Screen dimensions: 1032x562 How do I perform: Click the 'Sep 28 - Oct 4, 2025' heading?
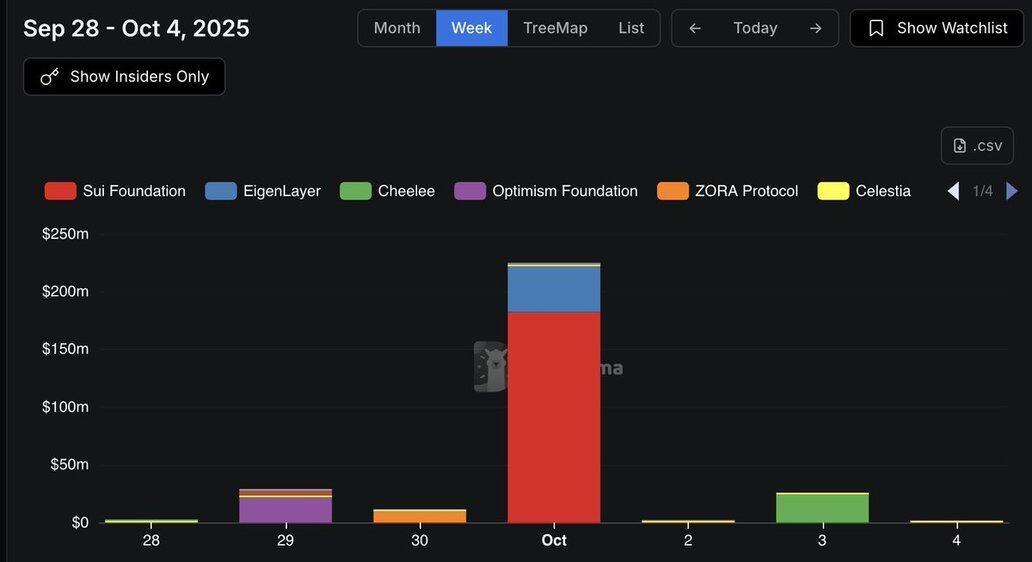tap(136, 28)
